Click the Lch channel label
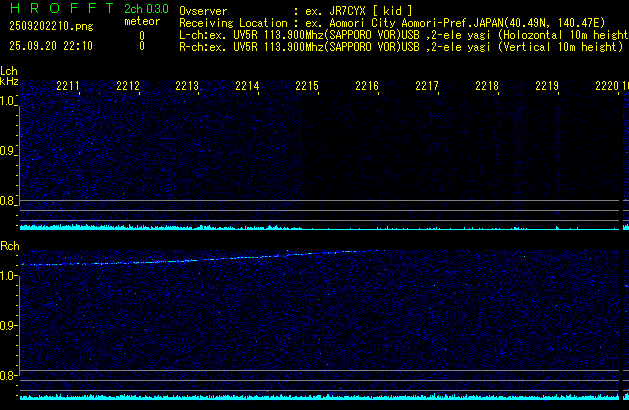This screenshot has width=629, height=410. [9, 71]
